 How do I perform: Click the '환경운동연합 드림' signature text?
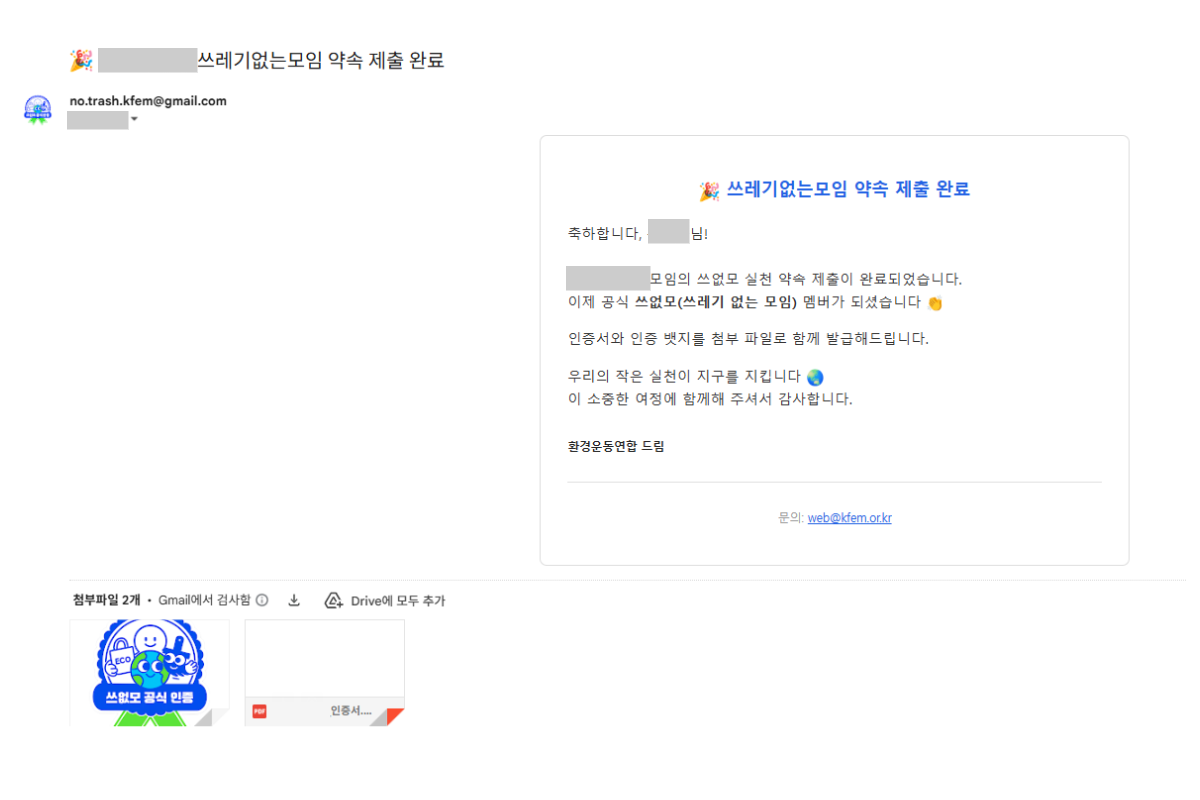point(616,447)
